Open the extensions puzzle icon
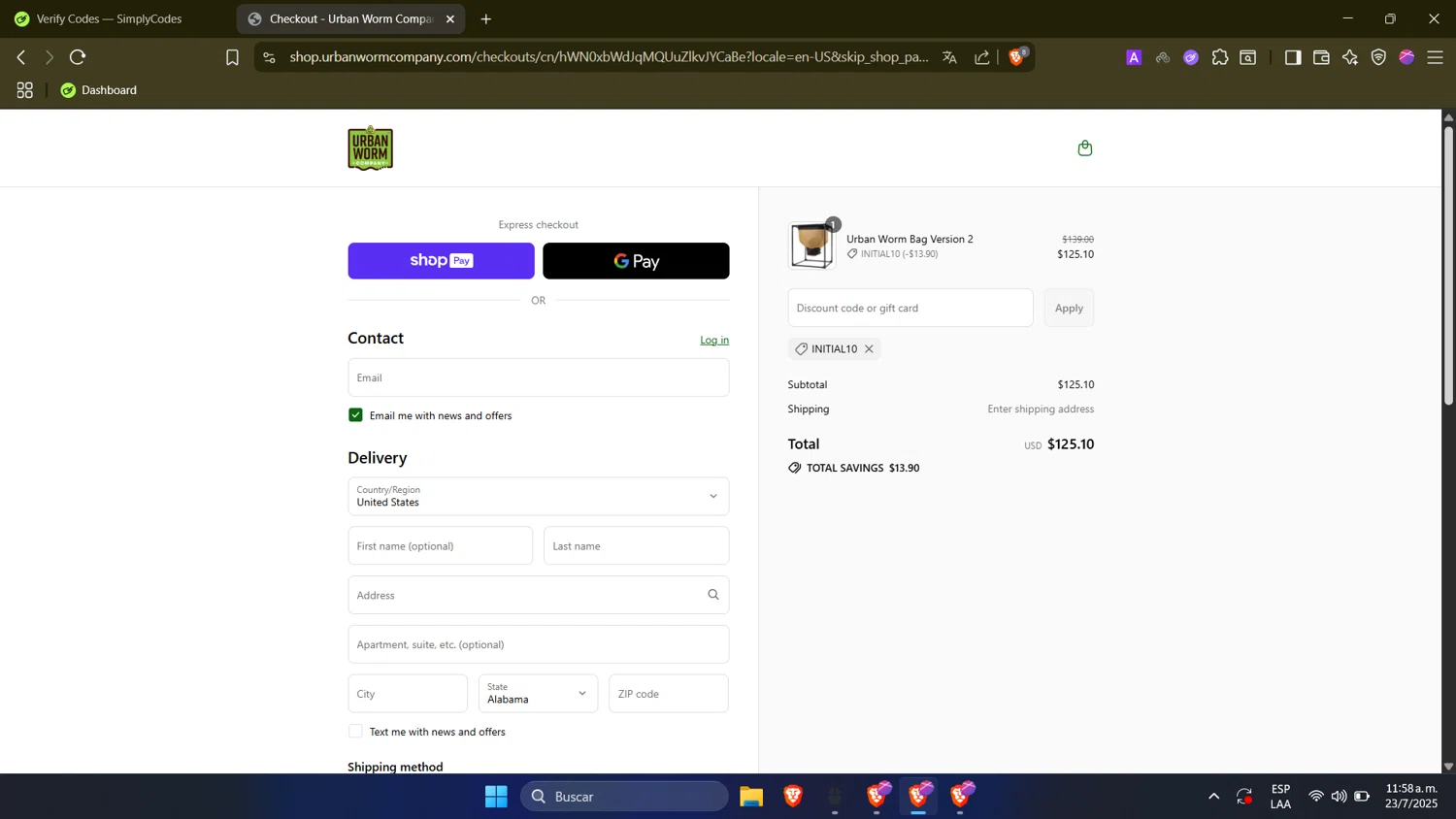 [x=1220, y=58]
